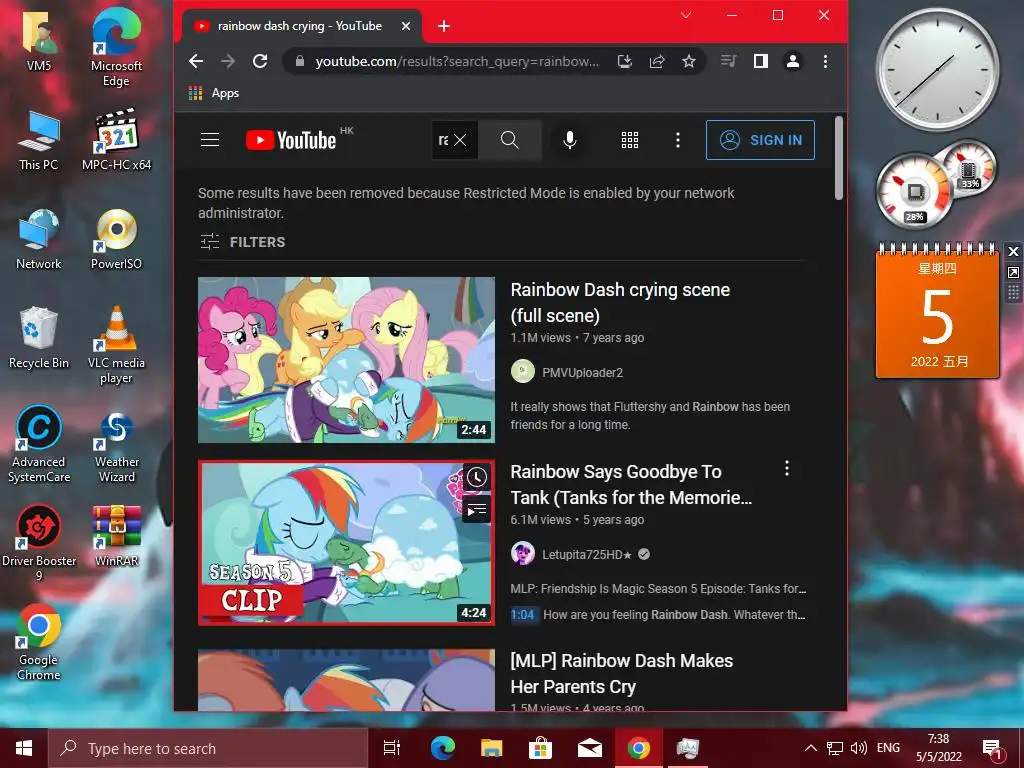1024x768 pixels.
Task: Visit the Letupita725HD channel
Action: pos(586,554)
